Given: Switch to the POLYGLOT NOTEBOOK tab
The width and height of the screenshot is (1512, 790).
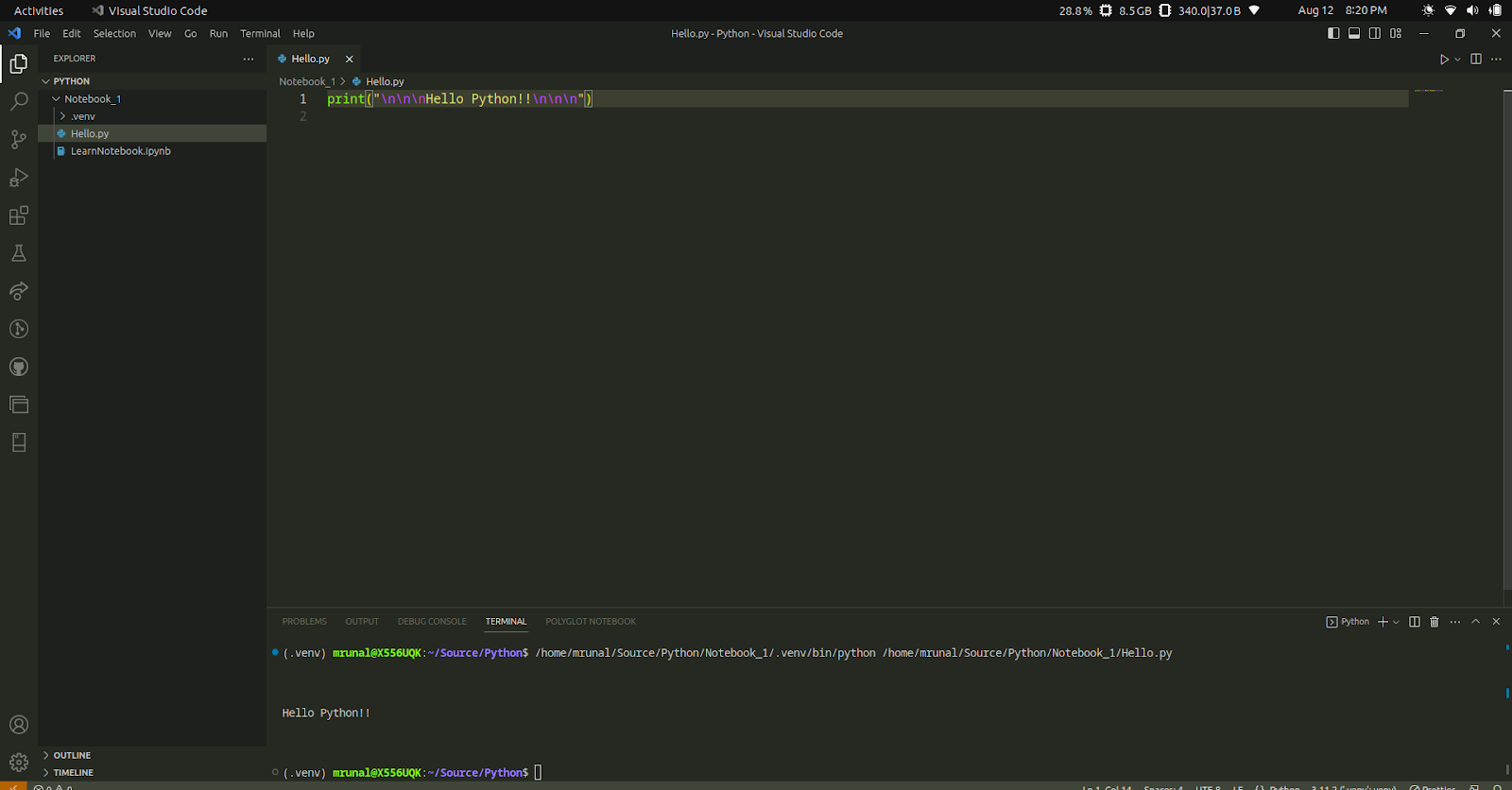Looking at the screenshot, I should pos(591,622).
